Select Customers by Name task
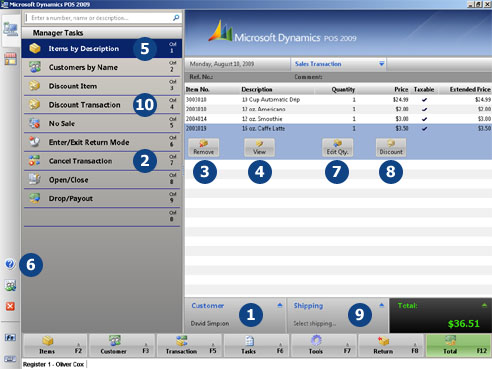The width and height of the screenshot is (492, 369). 102,67
